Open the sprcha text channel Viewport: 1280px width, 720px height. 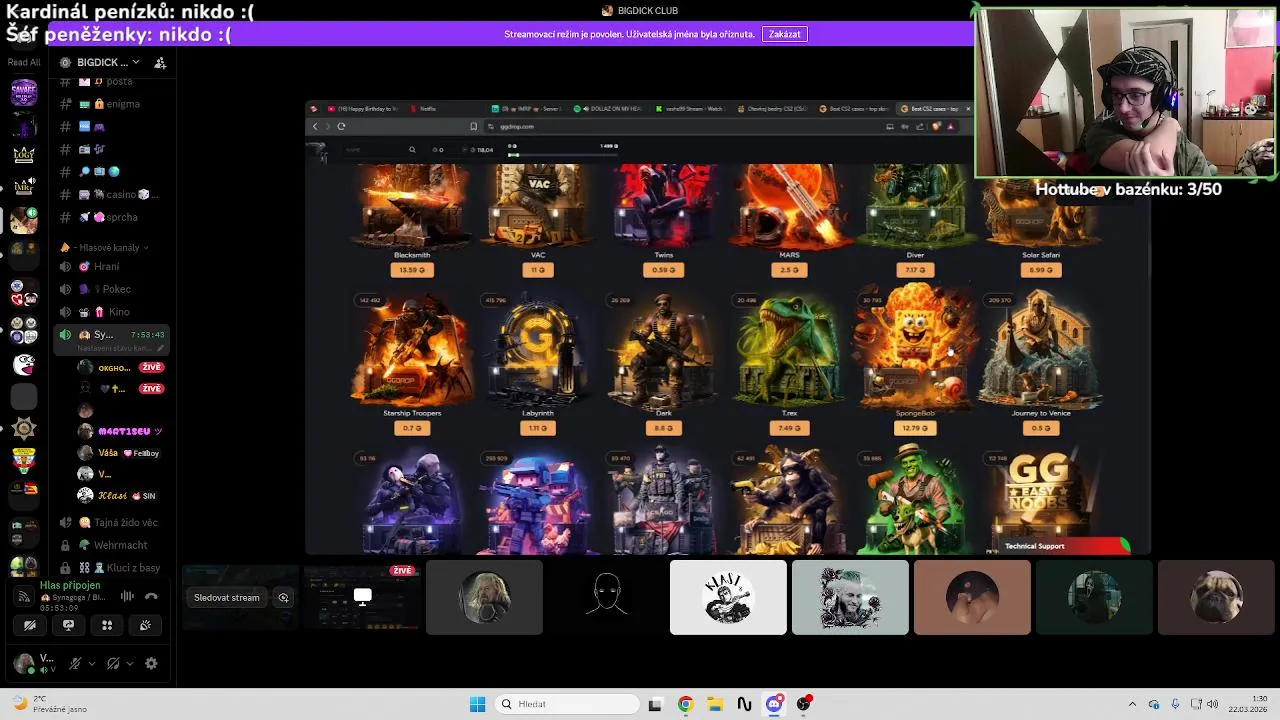click(x=112, y=217)
